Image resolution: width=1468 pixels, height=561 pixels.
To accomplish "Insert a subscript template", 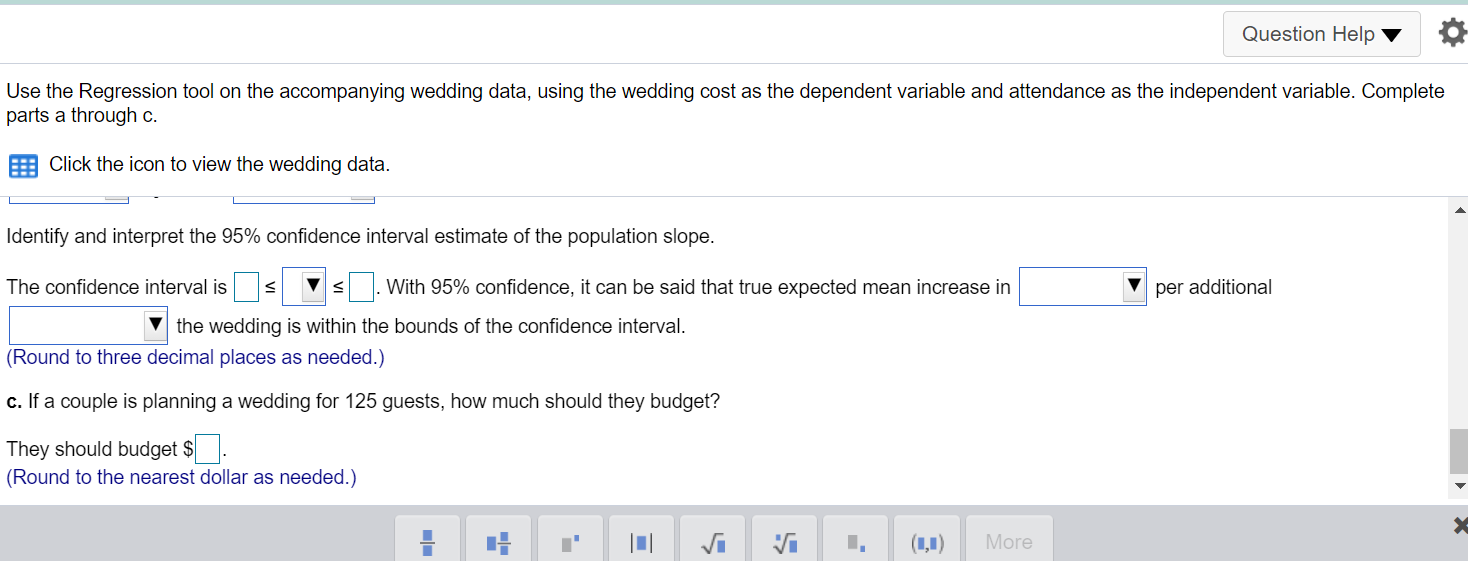I will point(854,542).
